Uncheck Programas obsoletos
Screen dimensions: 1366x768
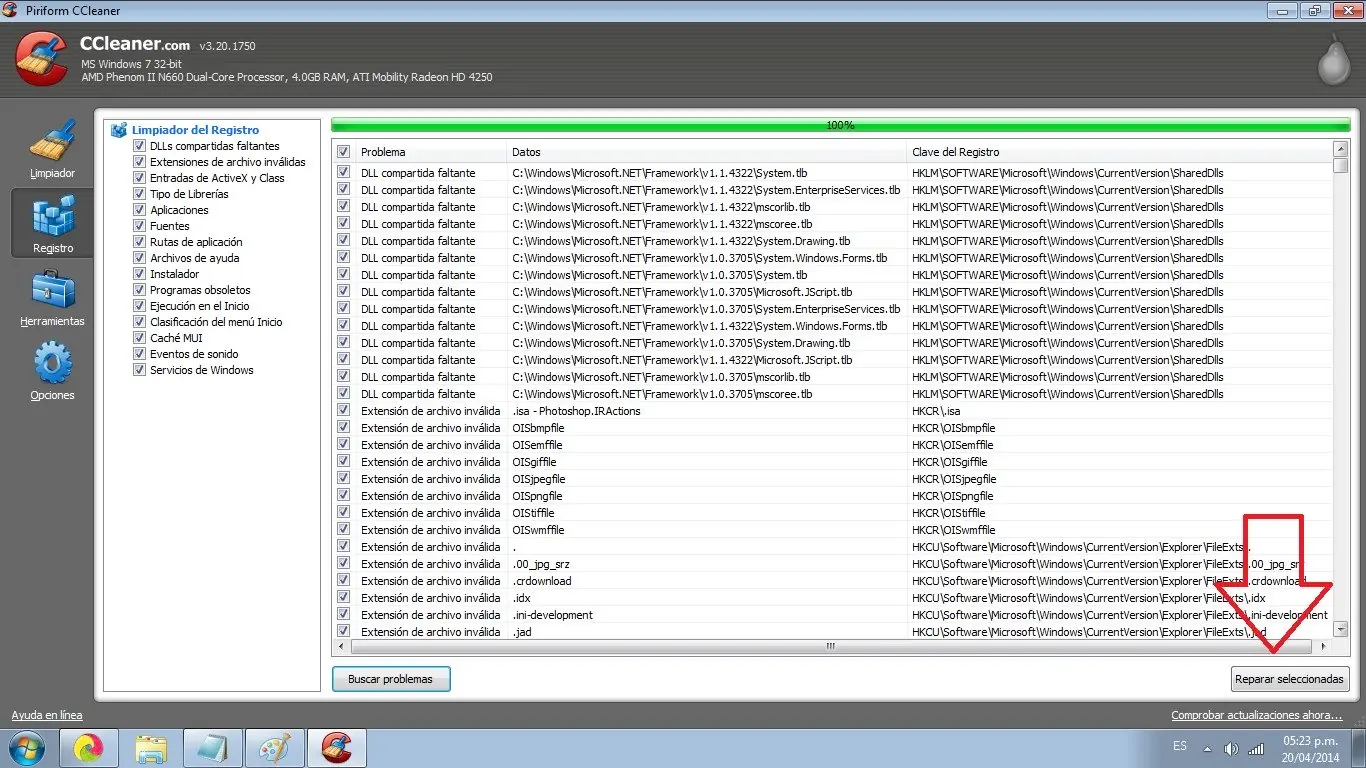pyautogui.click(x=140, y=290)
